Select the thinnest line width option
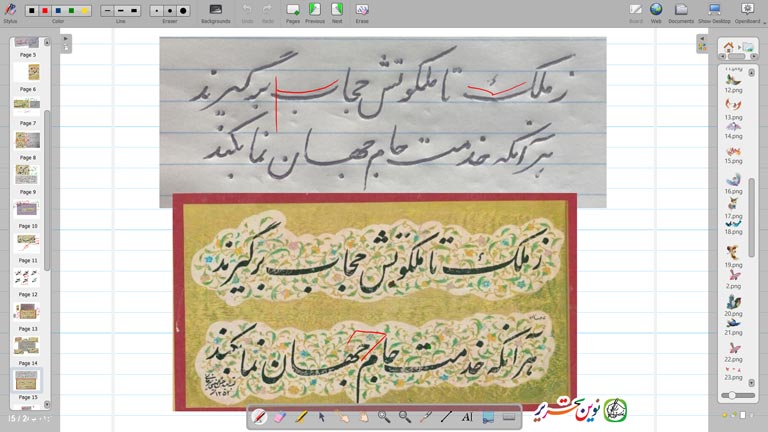Screen dimensions: 768x432 click(x=108, y=10)
